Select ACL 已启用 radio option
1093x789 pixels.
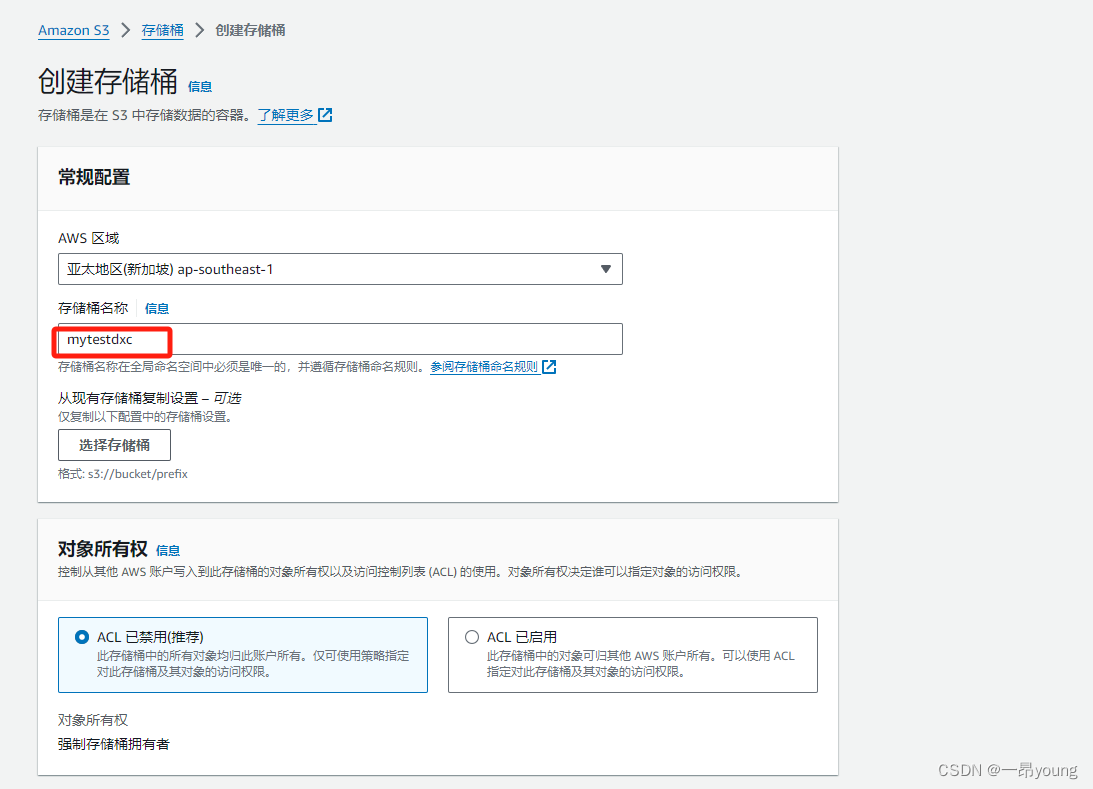click(472, 637)
